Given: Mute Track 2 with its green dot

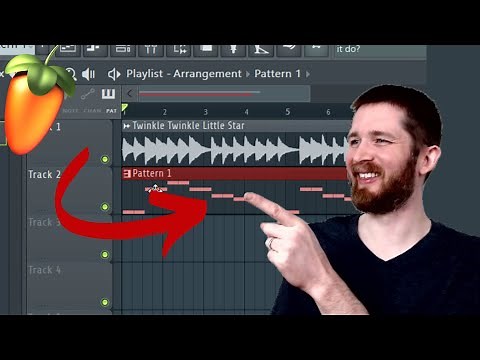Looking at the screenshot, I should point(105,207).
